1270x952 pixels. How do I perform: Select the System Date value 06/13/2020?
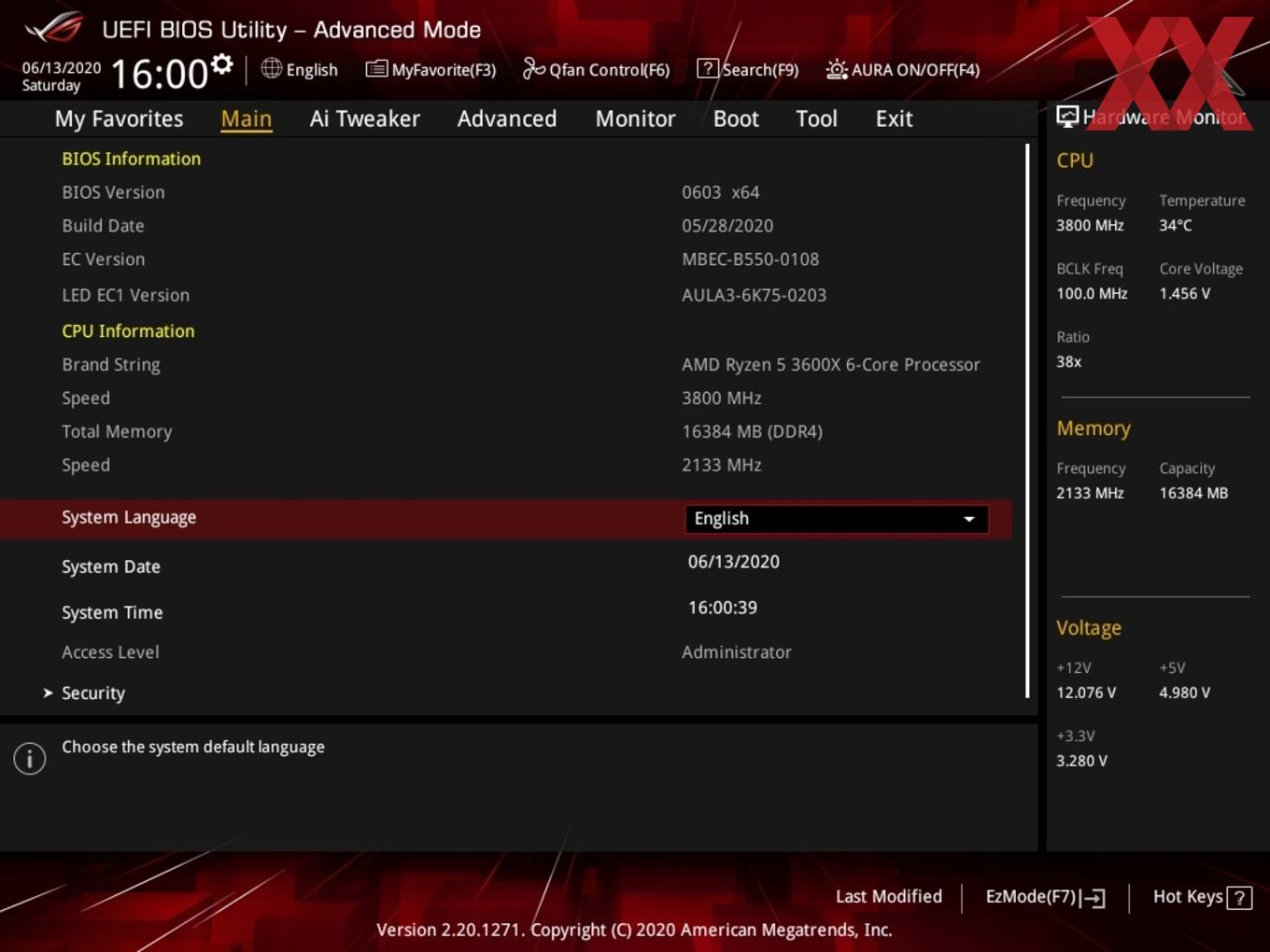pyautogui.click(x=733, y=562)
